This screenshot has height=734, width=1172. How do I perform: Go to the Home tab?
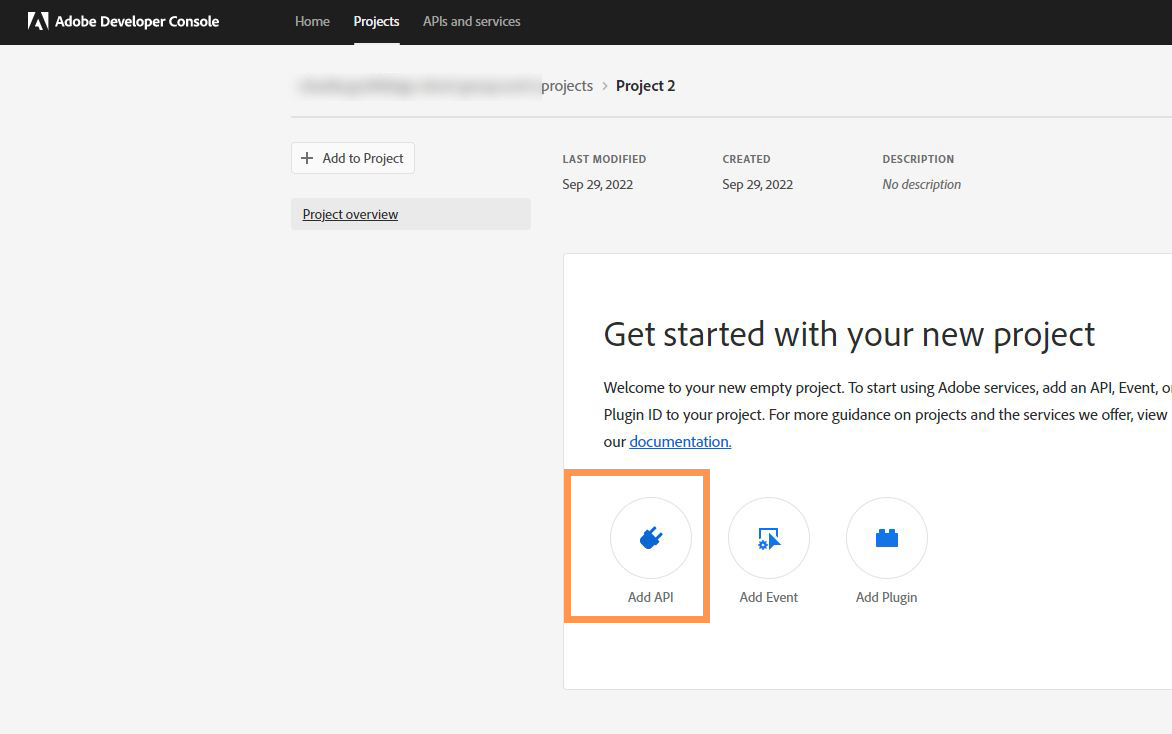[312, 22]
